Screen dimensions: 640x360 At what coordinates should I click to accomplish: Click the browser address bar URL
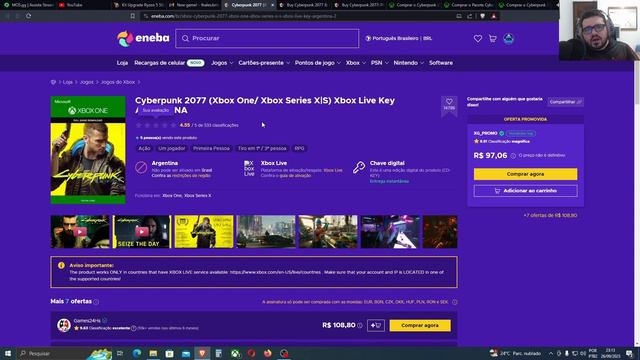click(x=244, y=16)
